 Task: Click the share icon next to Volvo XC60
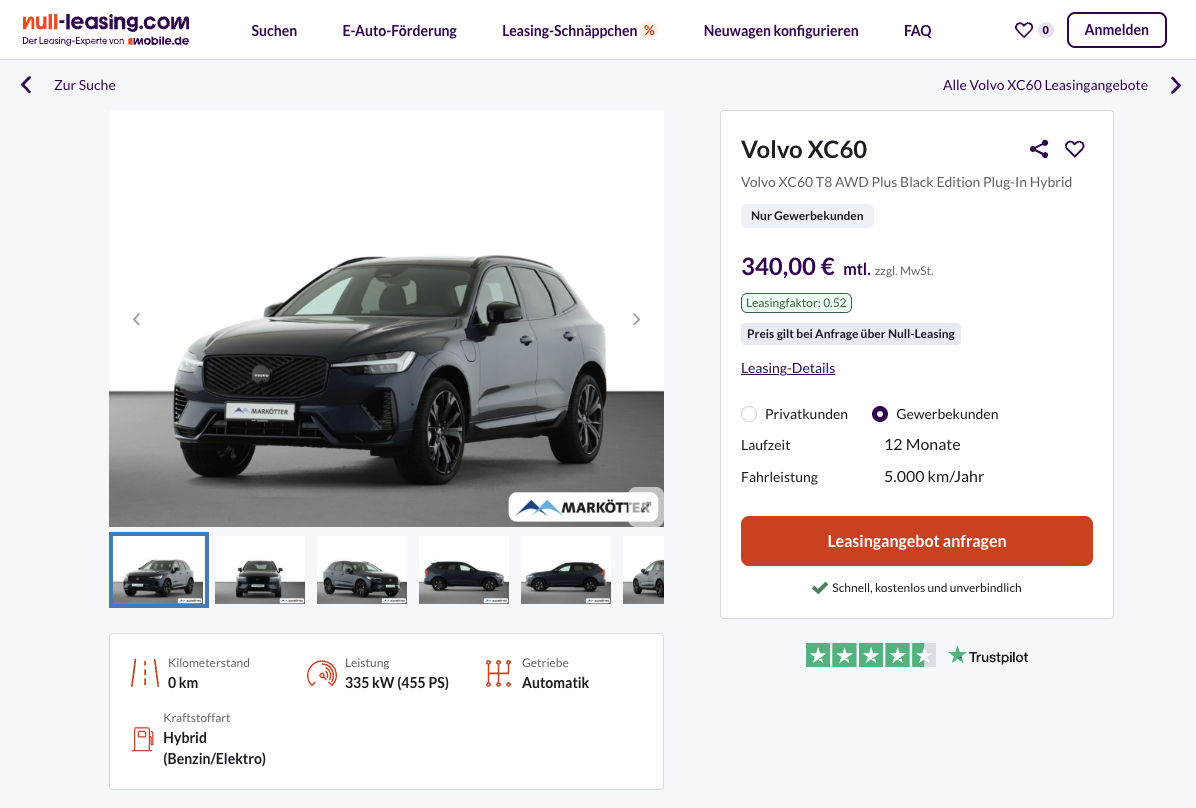coord(1038,149)
